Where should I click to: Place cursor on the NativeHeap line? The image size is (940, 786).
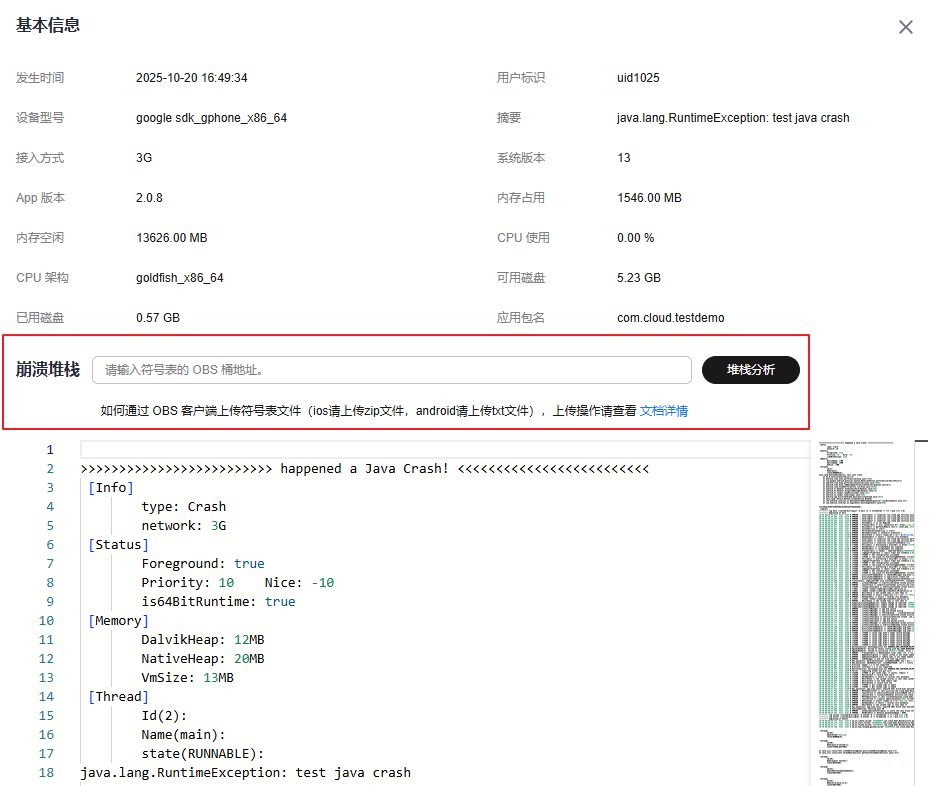tap(202, 659)
